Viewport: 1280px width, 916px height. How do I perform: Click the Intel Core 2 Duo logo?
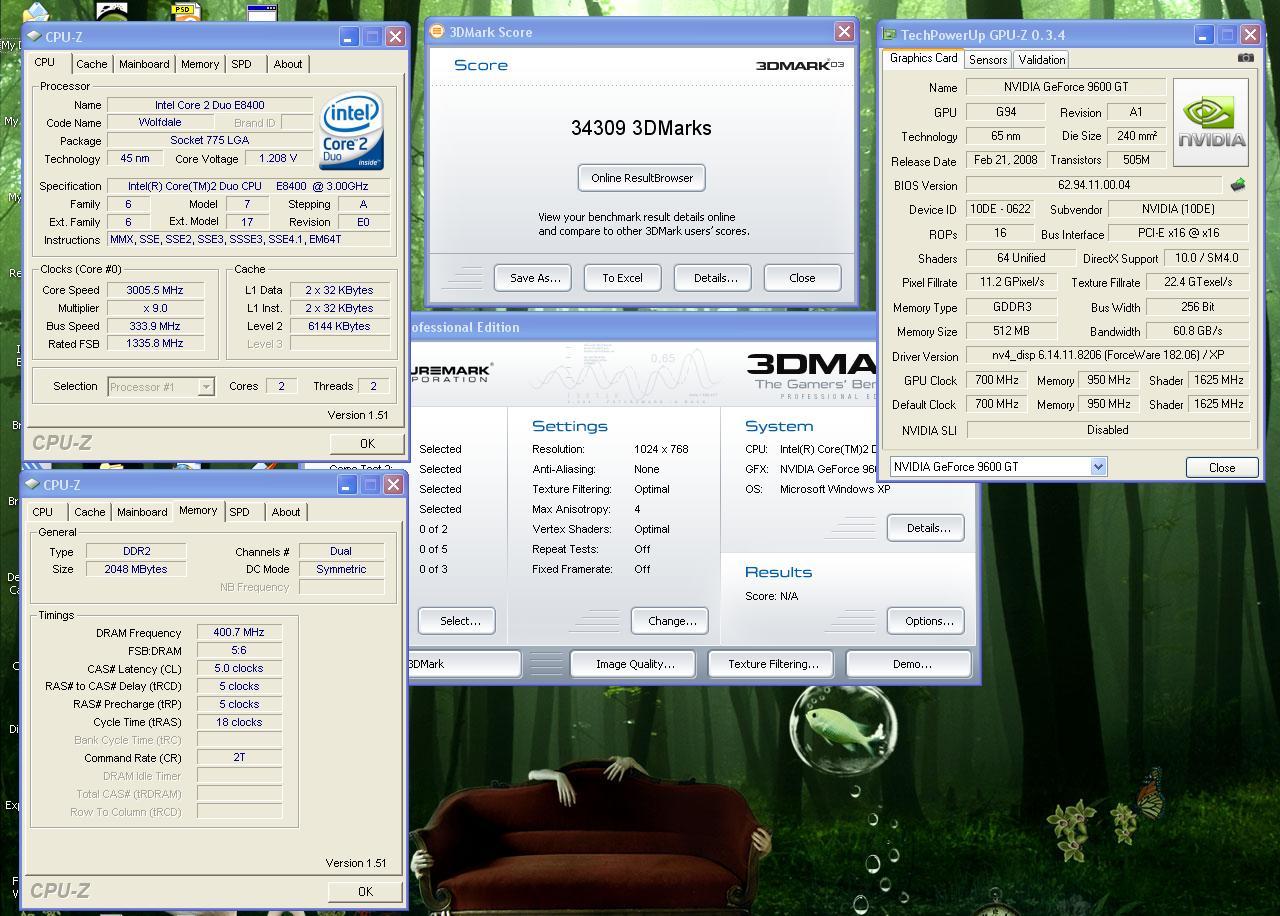[351, 131]
